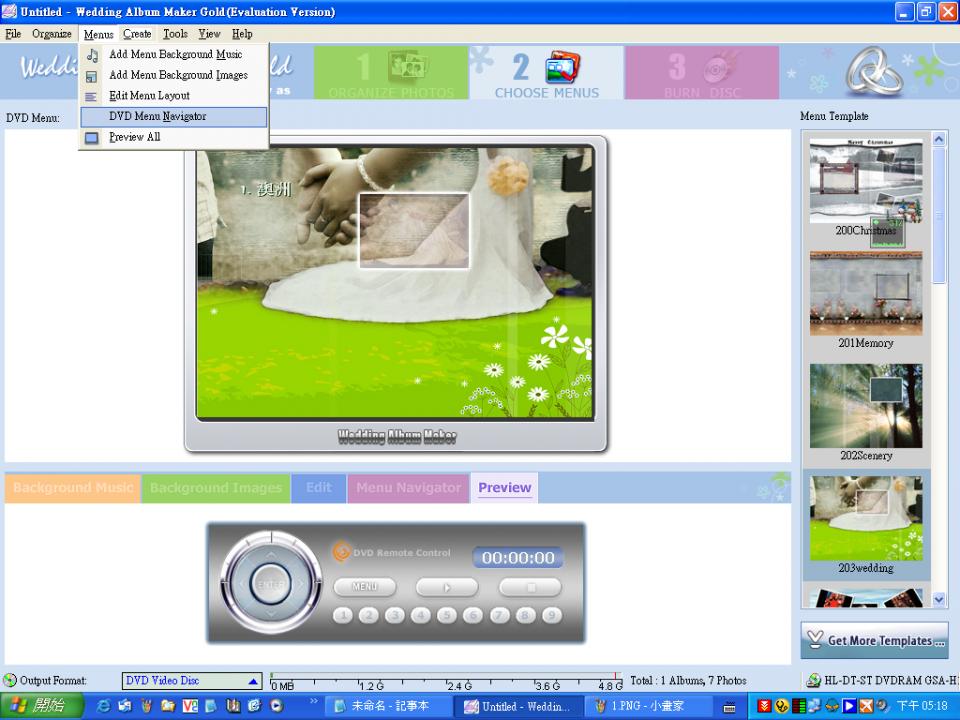This screenshot has height=720, width=960.
Task: Select Preview All in the Menus dropdown
Action: (134, 137)
